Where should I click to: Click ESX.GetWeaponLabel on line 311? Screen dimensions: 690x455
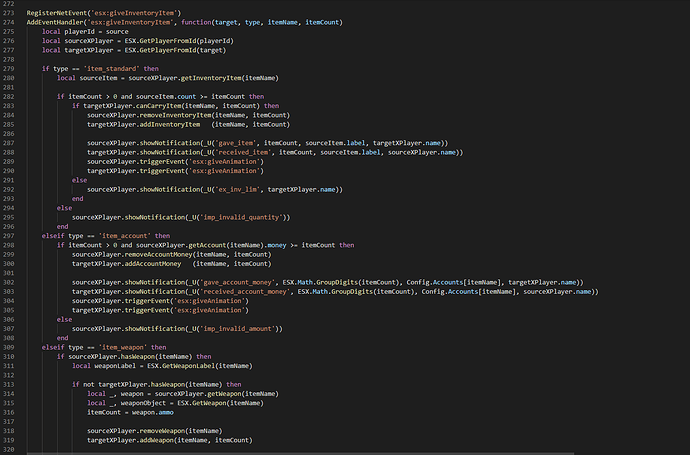click(x=181, y=366)
